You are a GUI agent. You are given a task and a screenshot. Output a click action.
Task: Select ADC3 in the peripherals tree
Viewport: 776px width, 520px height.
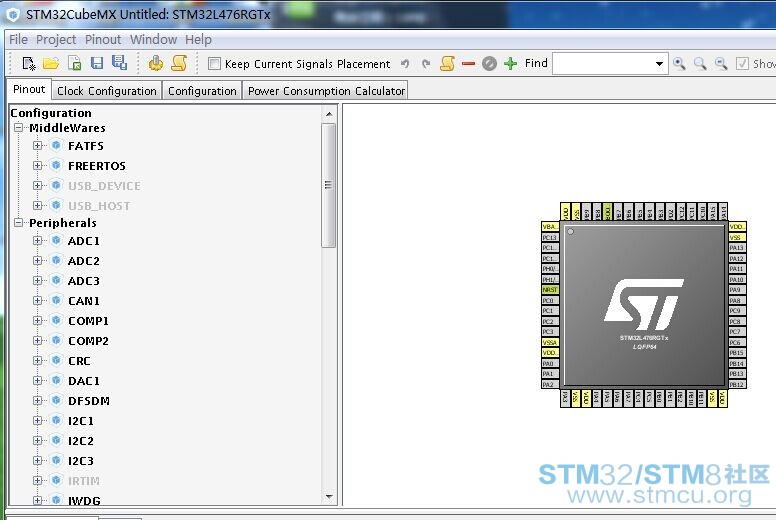coord(84,281)
